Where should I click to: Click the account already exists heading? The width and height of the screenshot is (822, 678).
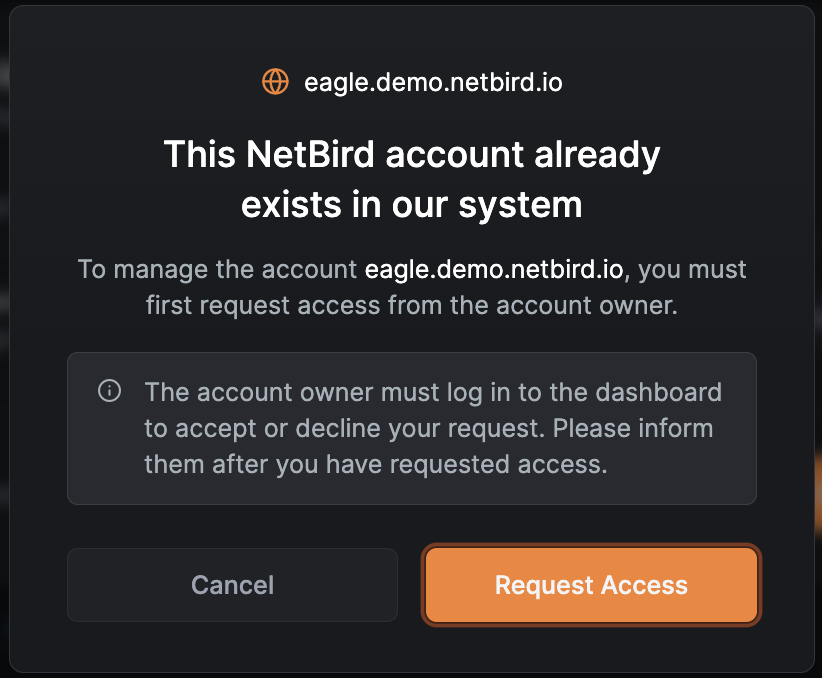(411, 179)
